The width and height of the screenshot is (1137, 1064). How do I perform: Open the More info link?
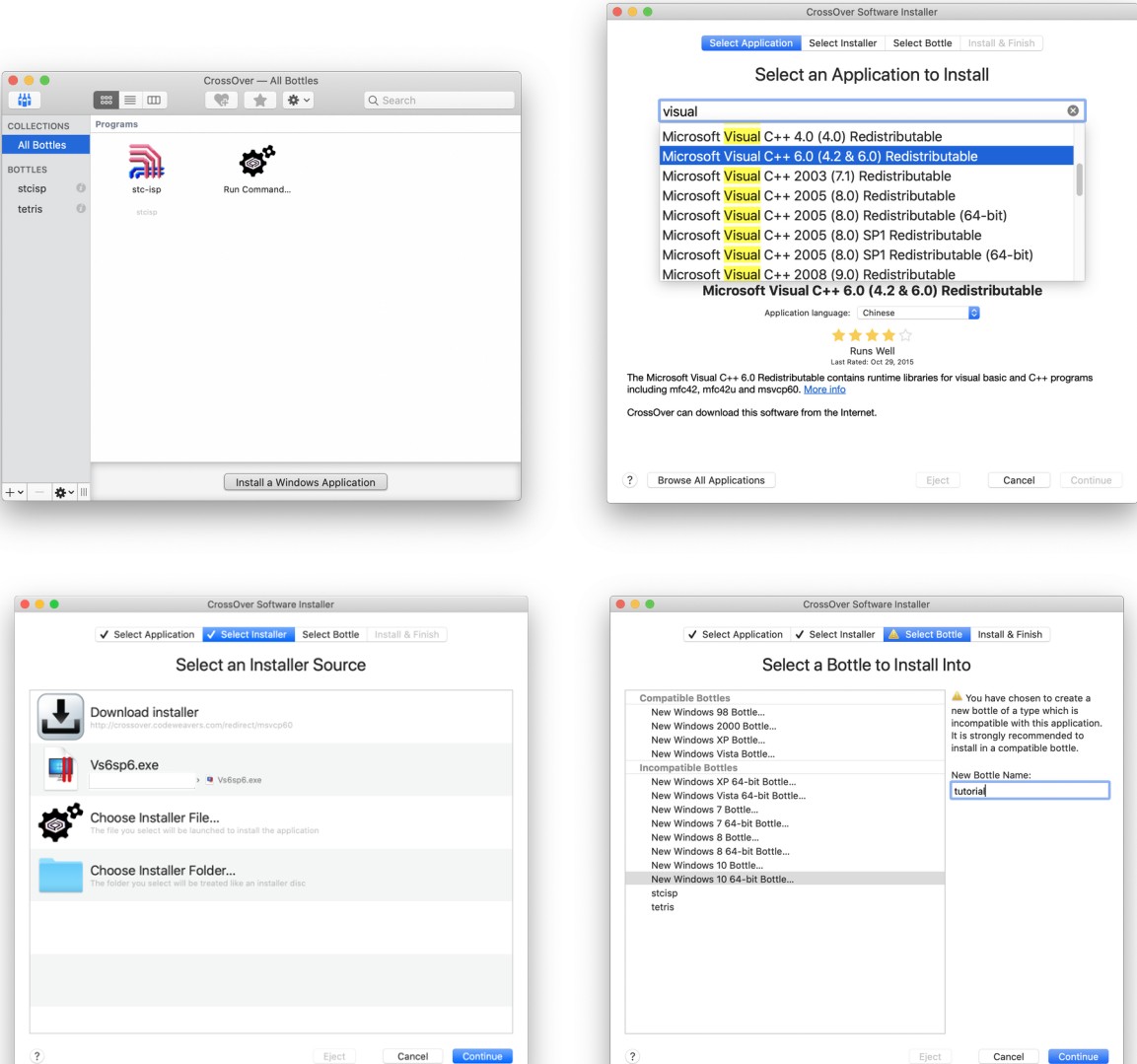[824, 390]
